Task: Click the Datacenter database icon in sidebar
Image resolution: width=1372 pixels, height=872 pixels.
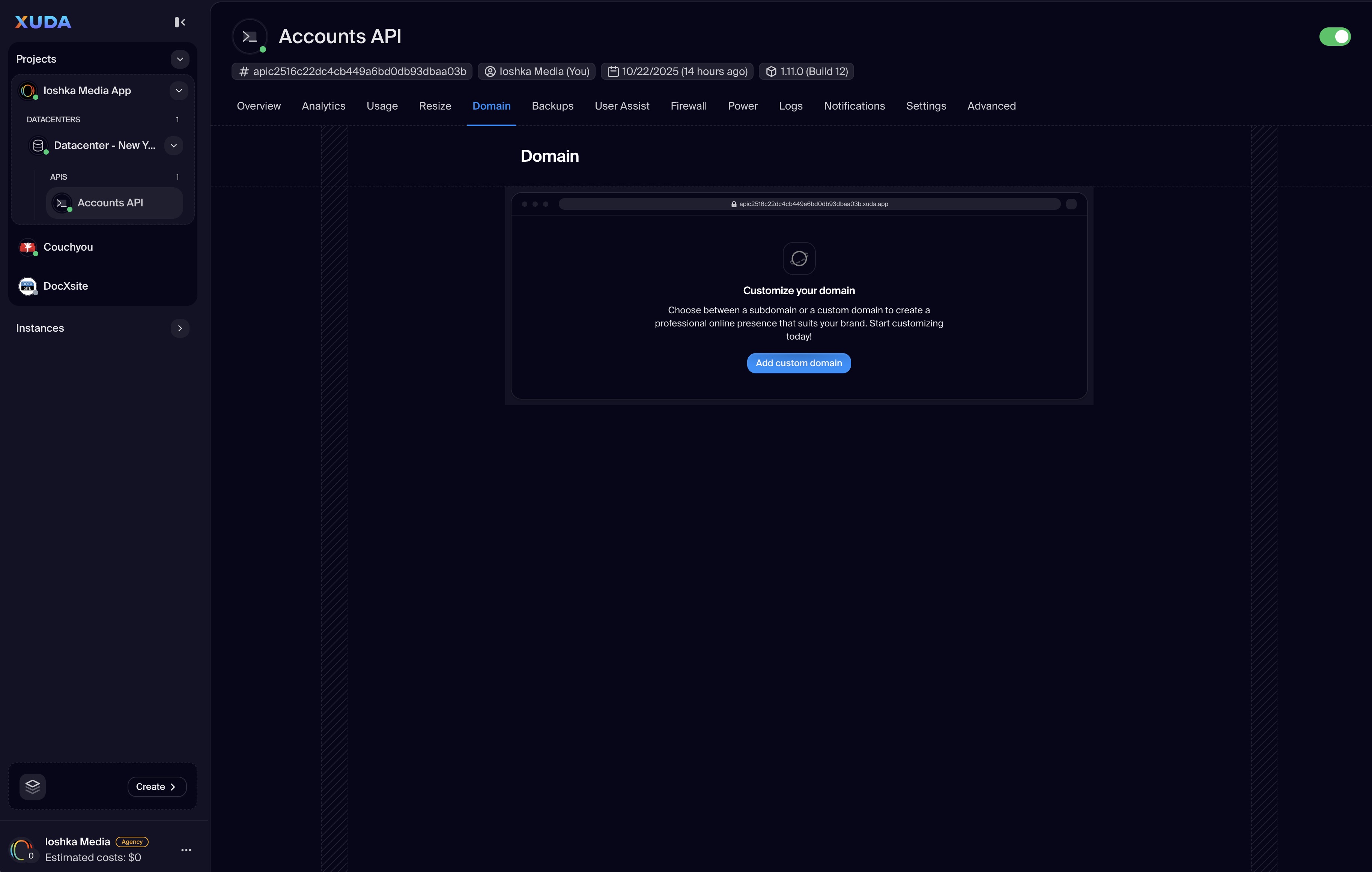Action: click(38, 146)
